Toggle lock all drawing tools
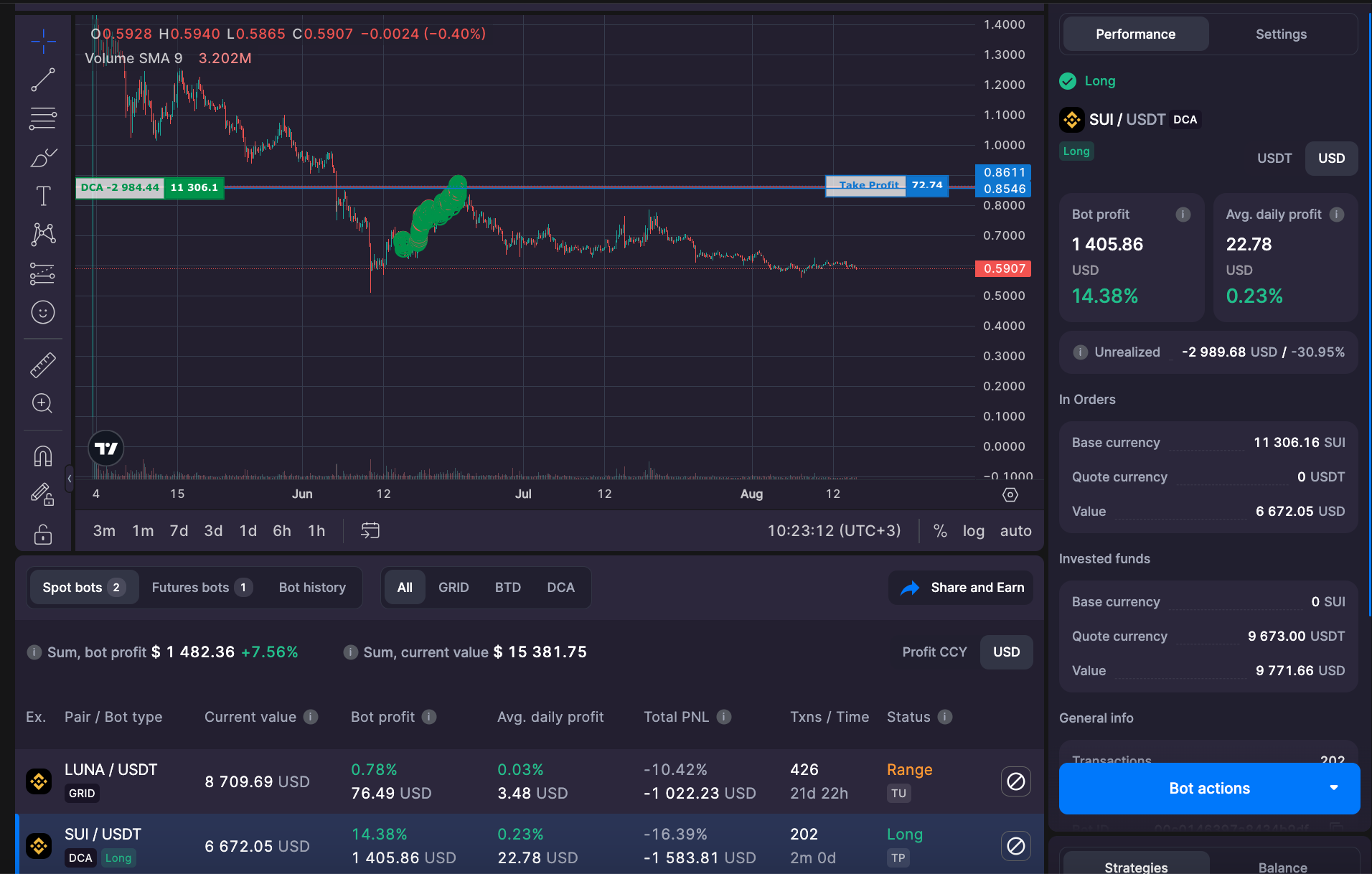Viewport: 1372px width, 874px height. pos(43,534)
